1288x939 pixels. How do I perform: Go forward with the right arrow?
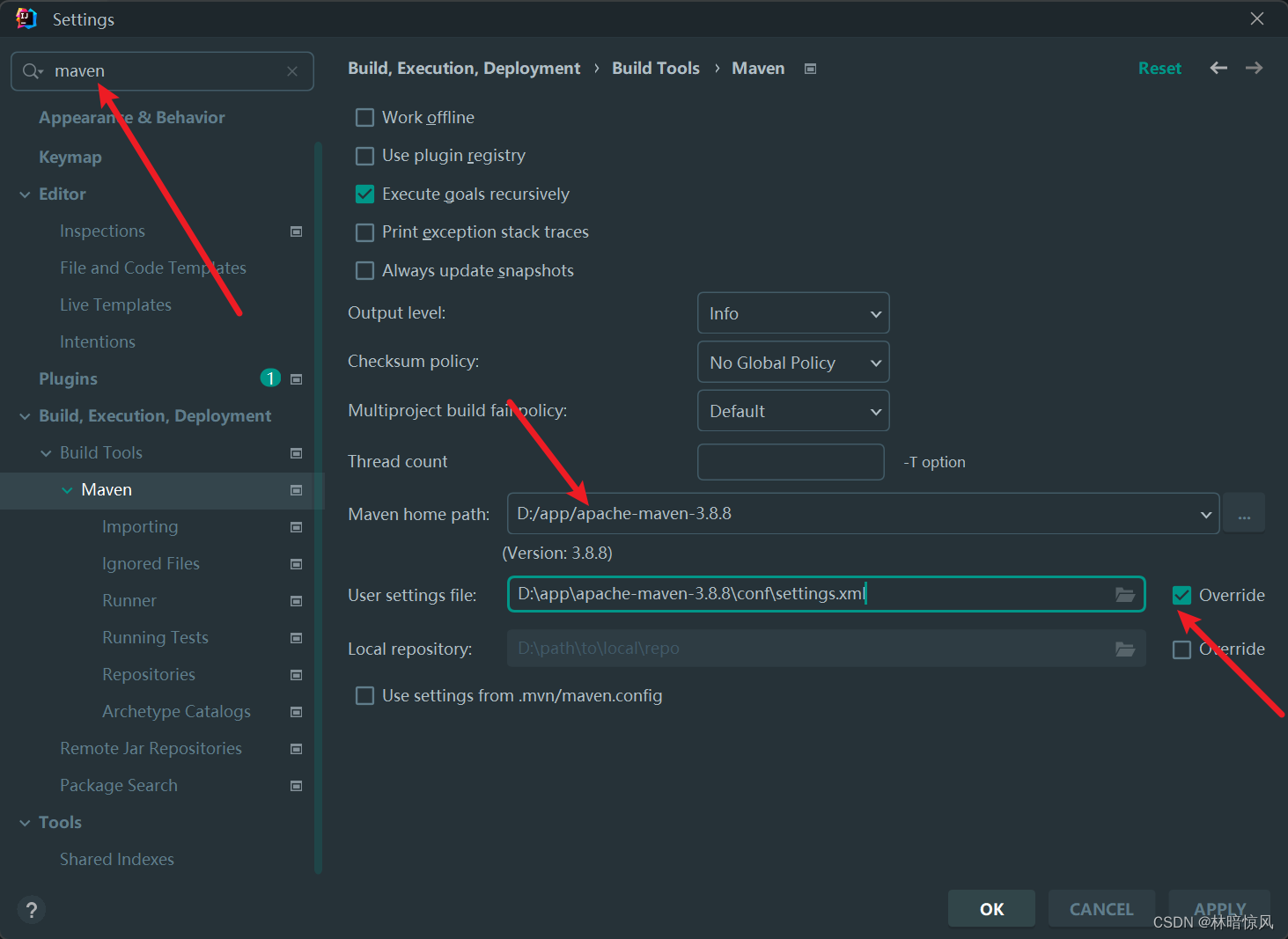pos(1255,68)
